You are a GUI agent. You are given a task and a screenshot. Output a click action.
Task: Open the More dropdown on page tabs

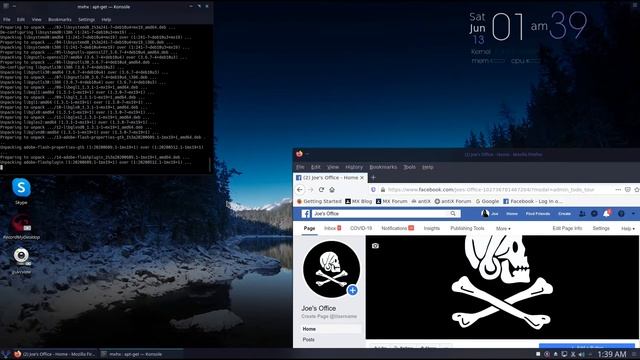coord(503,229)
